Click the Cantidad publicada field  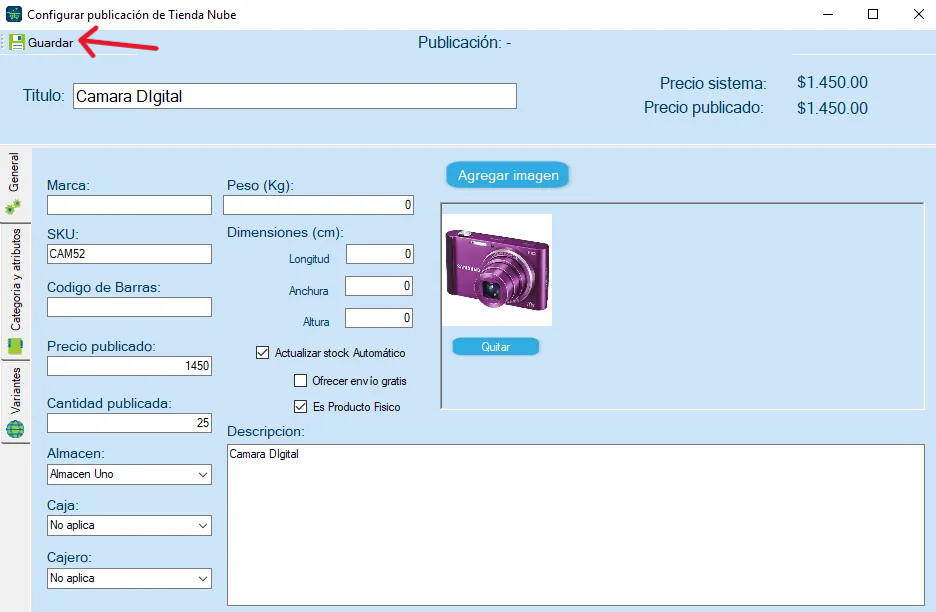click(130, 423)
